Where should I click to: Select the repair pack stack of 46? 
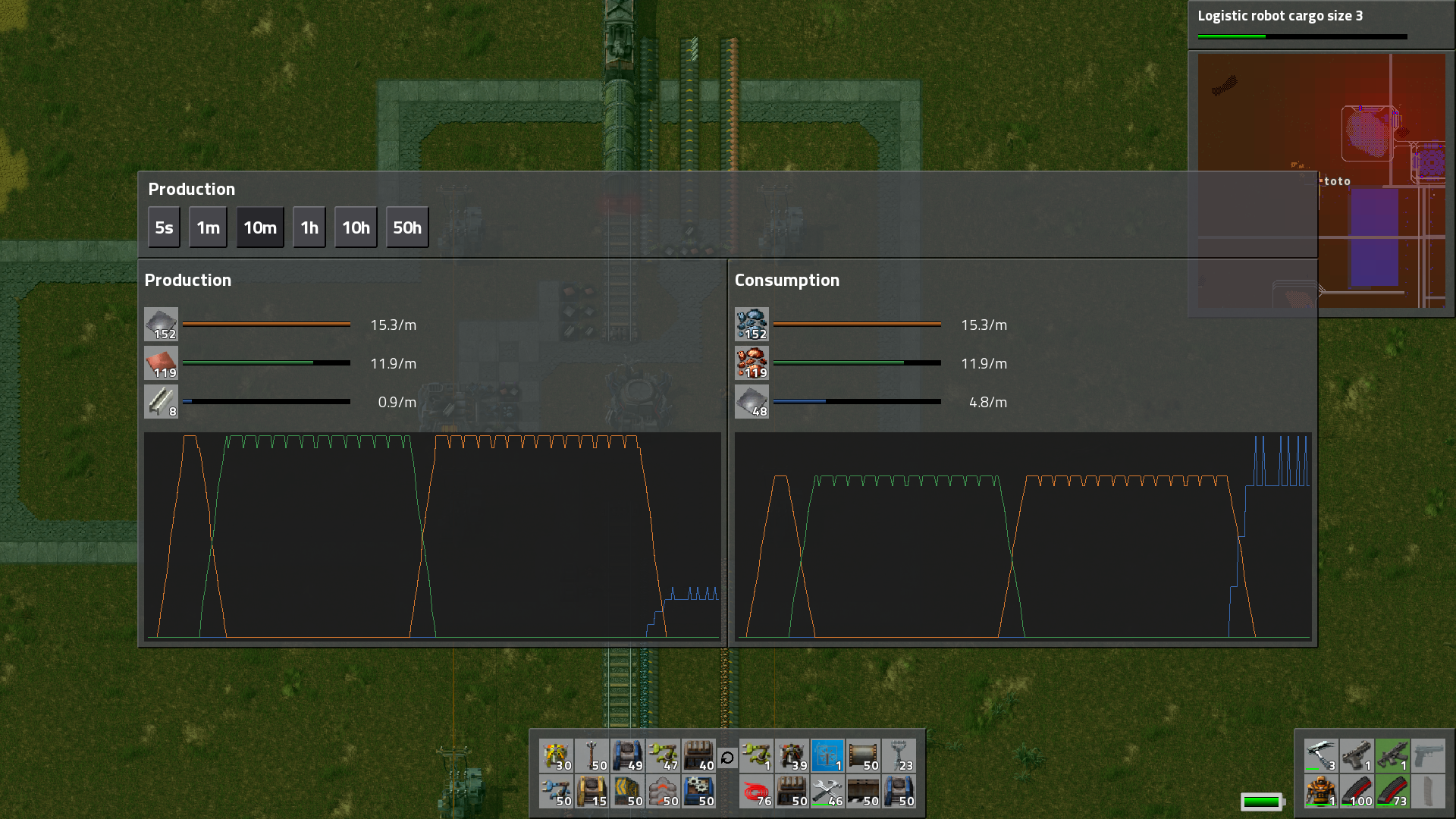[827, 791]
